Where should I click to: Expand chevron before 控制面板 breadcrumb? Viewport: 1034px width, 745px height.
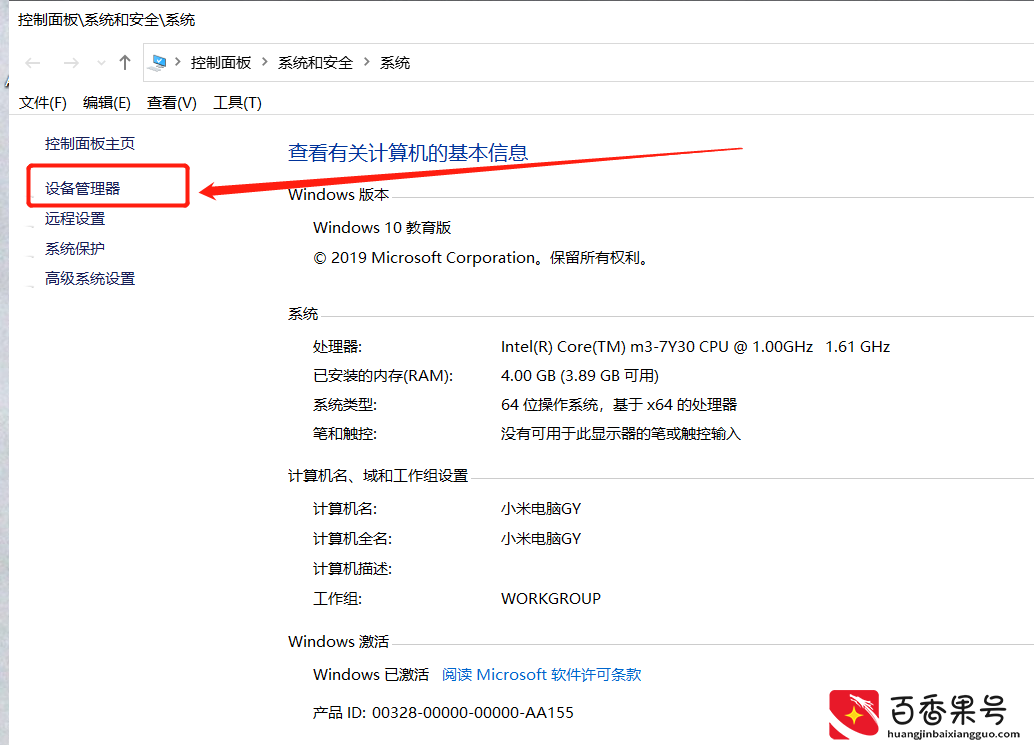[178, 62]
